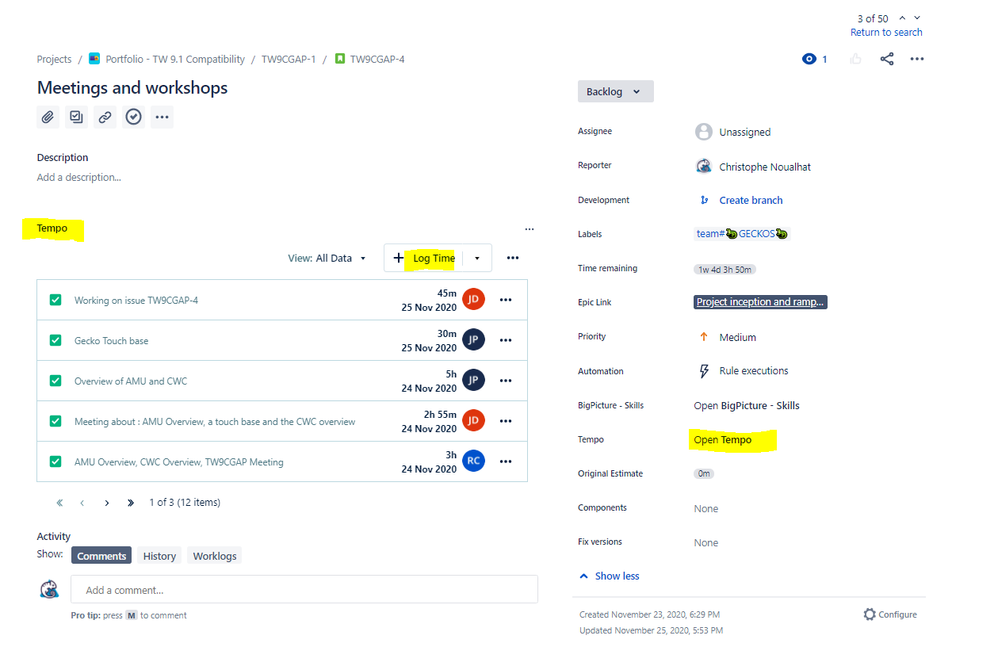Toggle checkbox for 'AMU Overview, CWC Overview, TW9CGAP Meeting'
This screenshot has width=998, height=659.
pyautogui.click(x=56, y=462)
